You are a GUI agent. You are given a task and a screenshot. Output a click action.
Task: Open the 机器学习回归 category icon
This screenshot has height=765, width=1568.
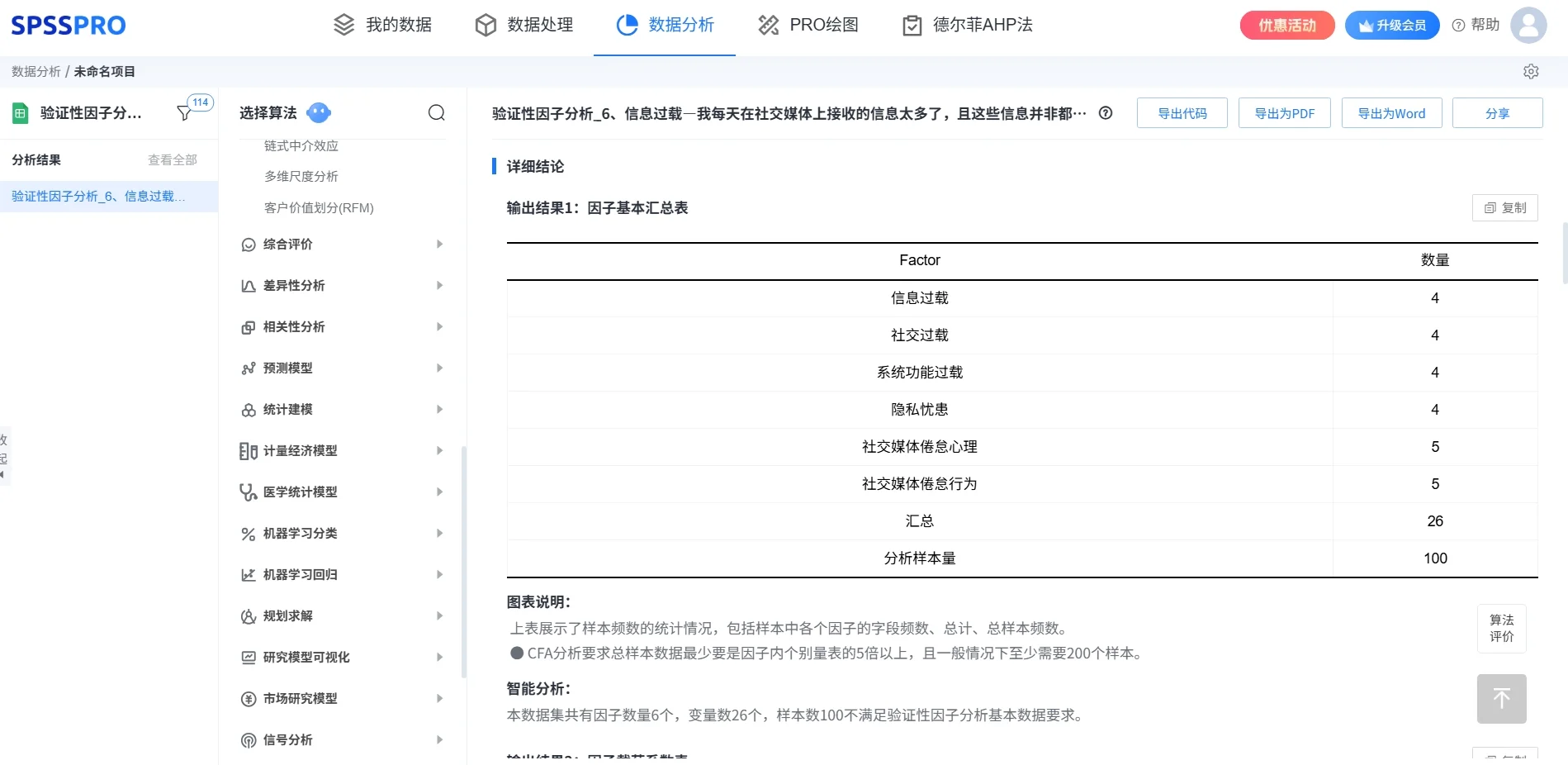point(247,574)
